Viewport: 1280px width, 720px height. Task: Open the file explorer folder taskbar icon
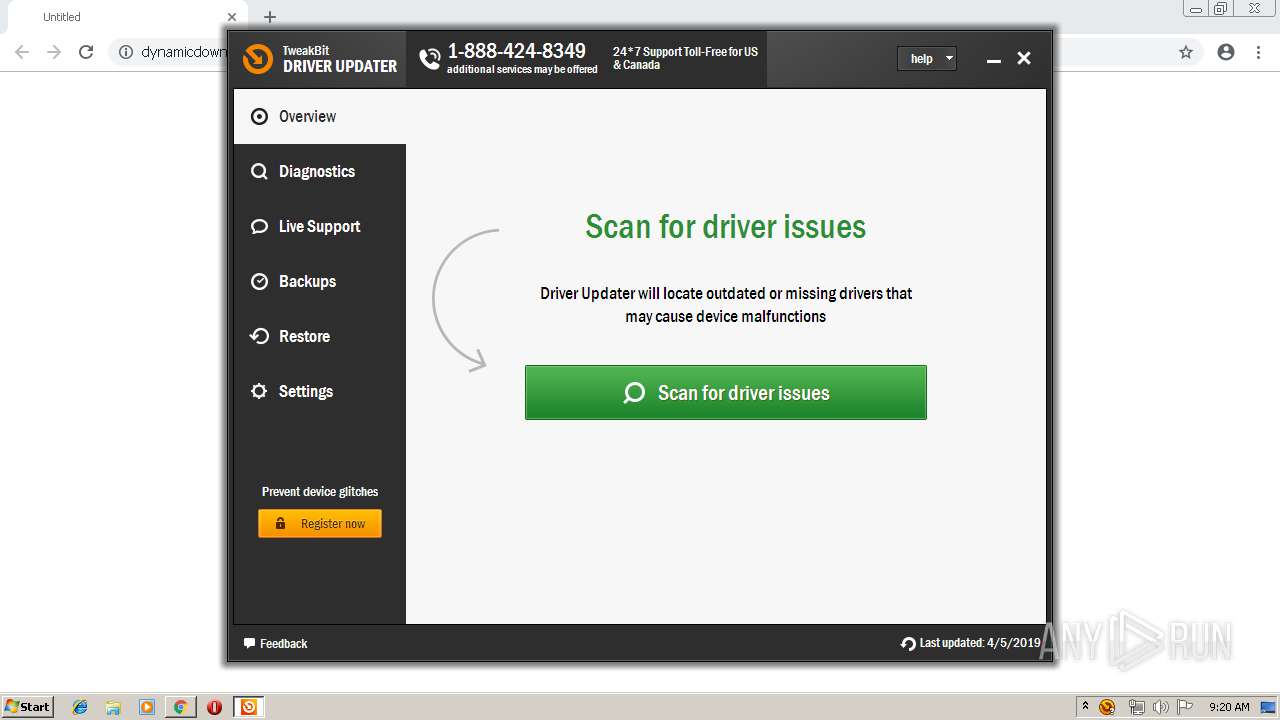click(x=113, y=707)
